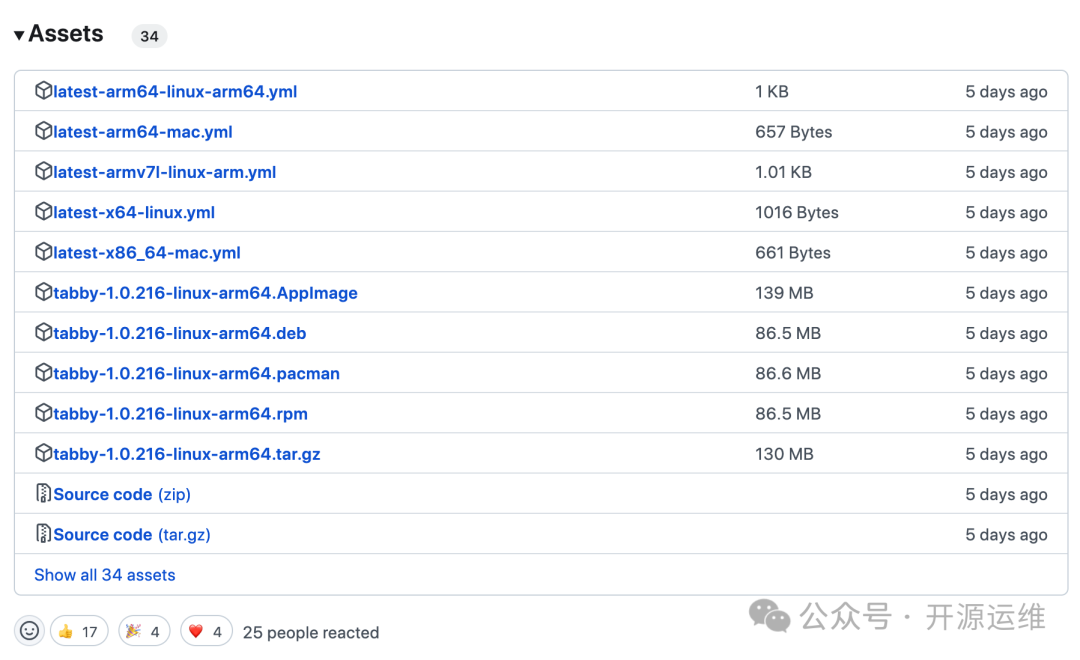Viewport: 1080px width, 660px height.
Task: Click package icon beside tabby-1.0.216-linux-arm64.deb
Action: click(x=43, y=332)
